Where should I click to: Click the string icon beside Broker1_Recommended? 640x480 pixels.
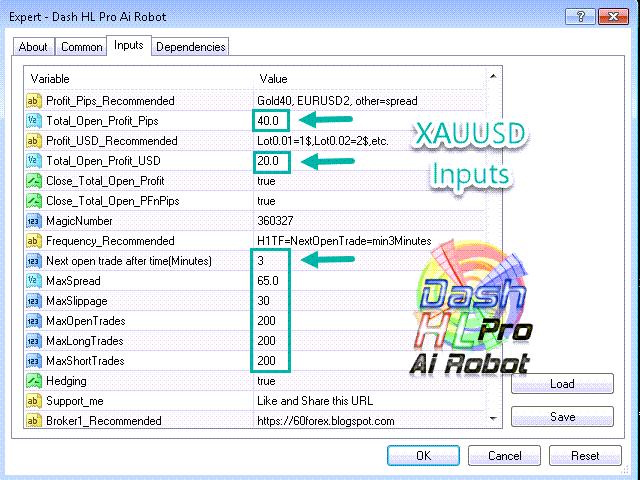point(34,420)
